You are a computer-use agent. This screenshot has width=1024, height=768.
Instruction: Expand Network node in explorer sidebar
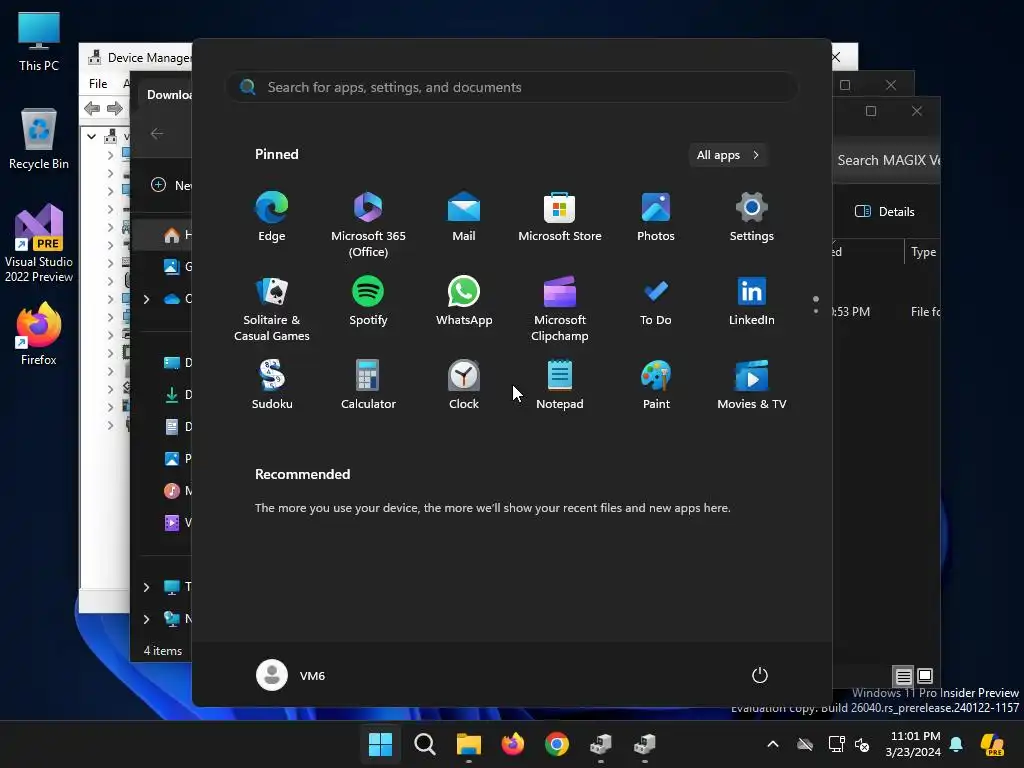(146, 619)
